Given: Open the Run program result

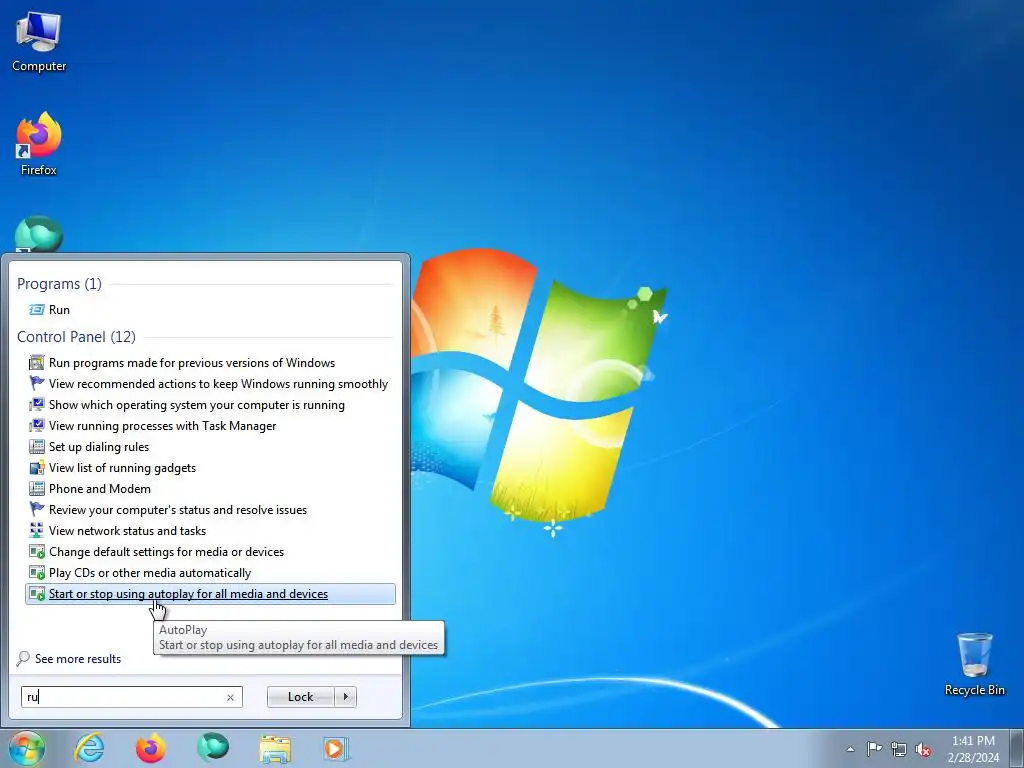Looking at the screenshot, I should [210, 310].
